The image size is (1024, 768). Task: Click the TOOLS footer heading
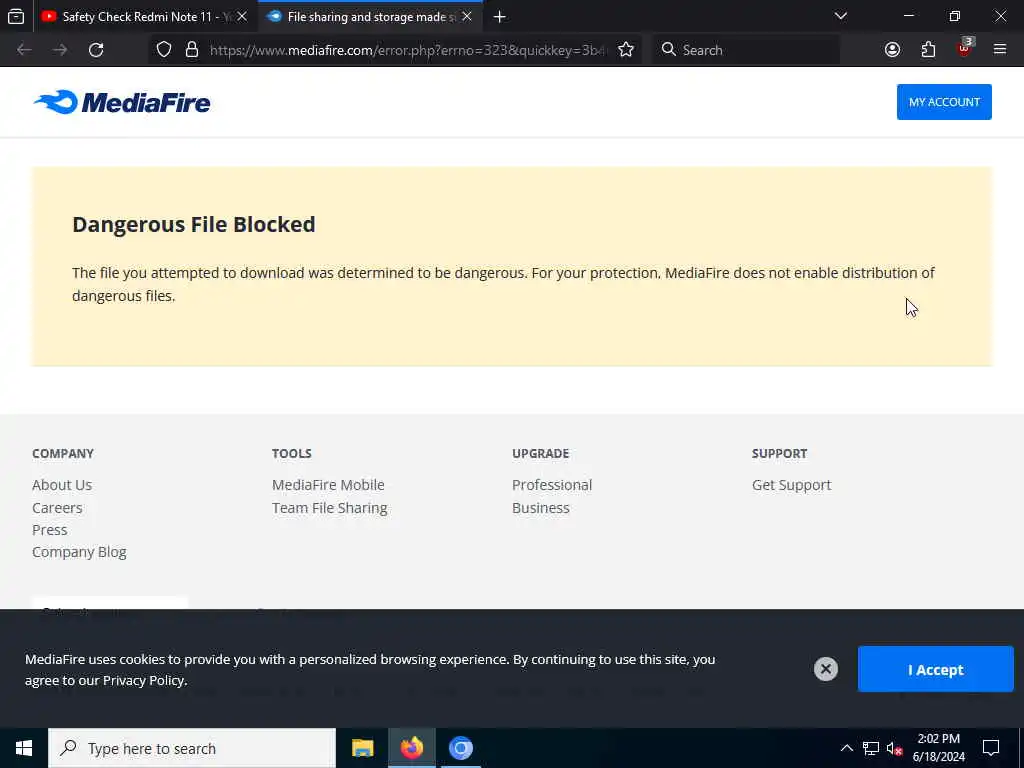291,453
